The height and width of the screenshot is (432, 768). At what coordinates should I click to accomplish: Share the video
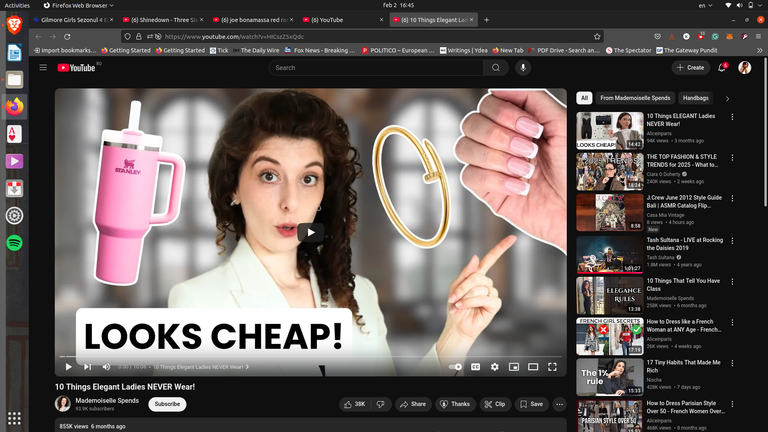click(x=413, y=404)
